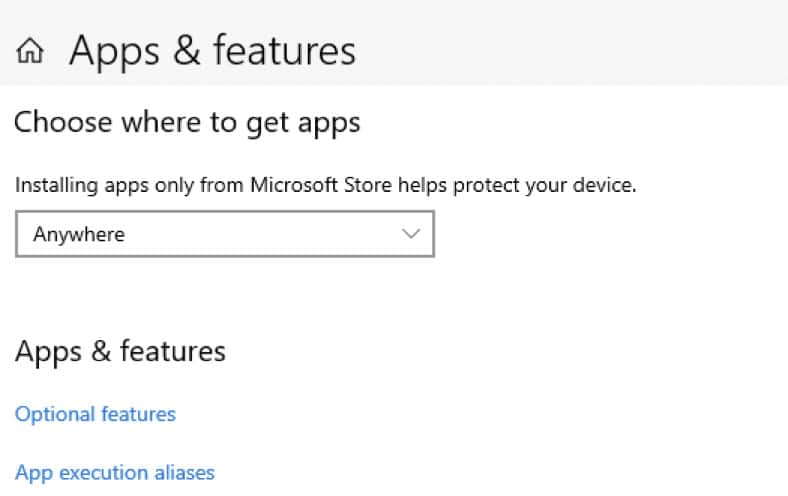The width and height of the screenshot is (788, 496).
Task: Click the 'Apps & features' section subheading
Action: coord(121,351)
